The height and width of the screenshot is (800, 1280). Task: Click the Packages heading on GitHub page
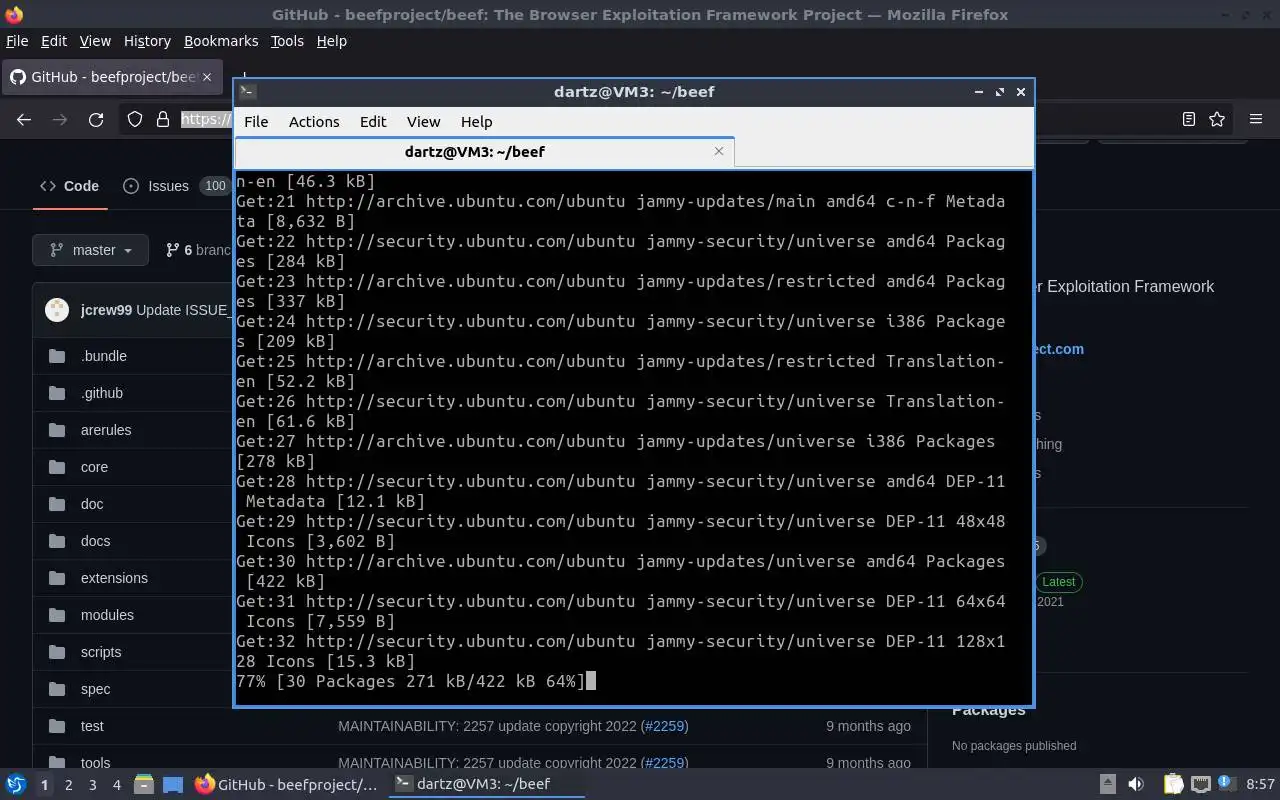[x=988, y=710]
